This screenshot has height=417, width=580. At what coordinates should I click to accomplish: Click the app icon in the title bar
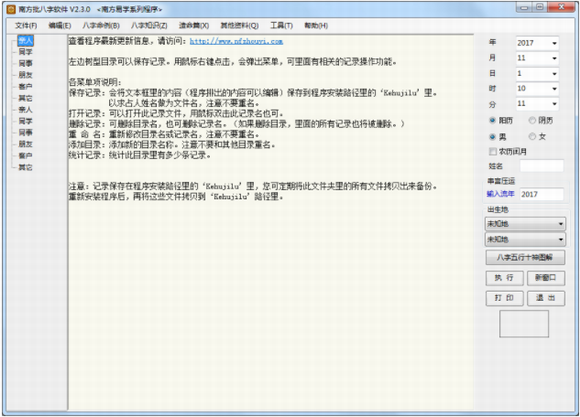[11, 9]
